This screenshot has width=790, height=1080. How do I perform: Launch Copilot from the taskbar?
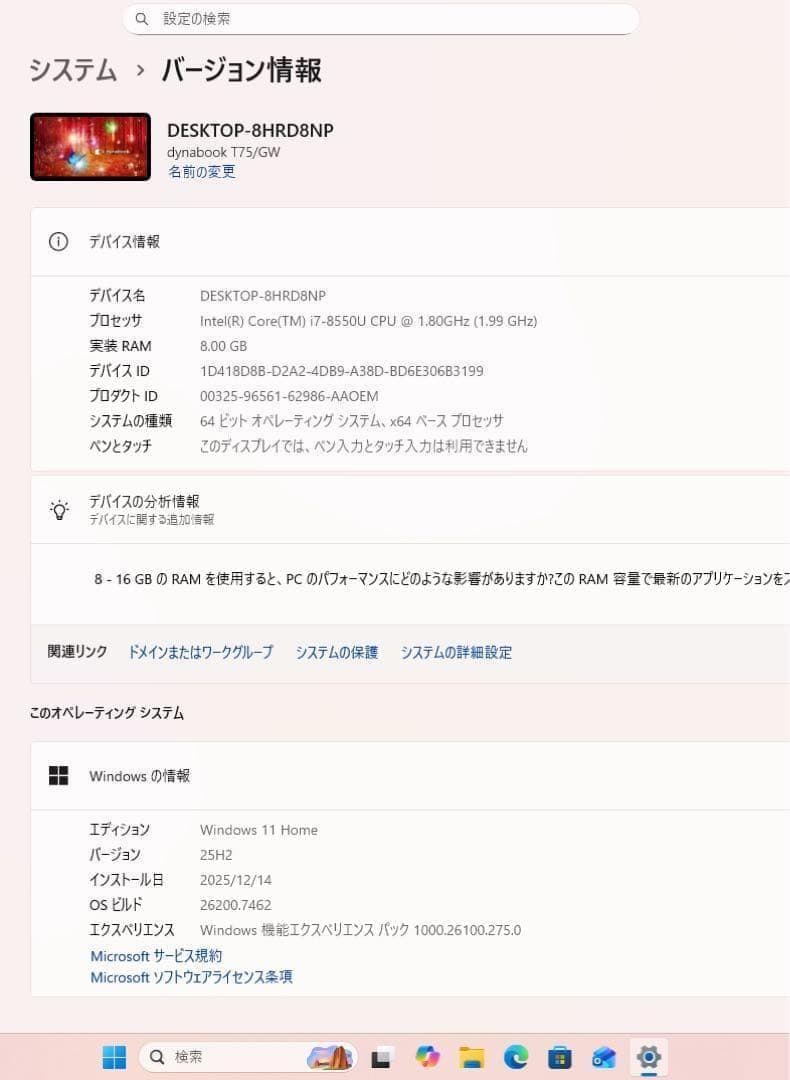click(x=427, y=1057)
